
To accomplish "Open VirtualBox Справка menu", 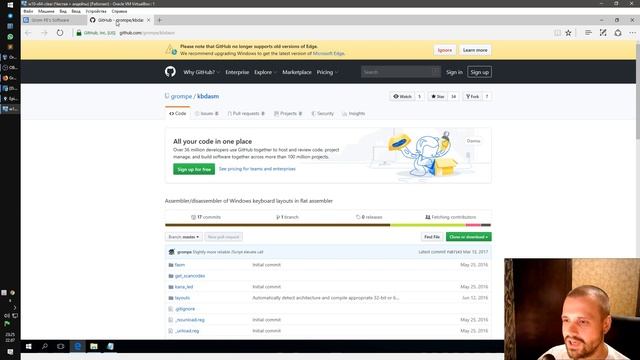I will coord(119,11).
